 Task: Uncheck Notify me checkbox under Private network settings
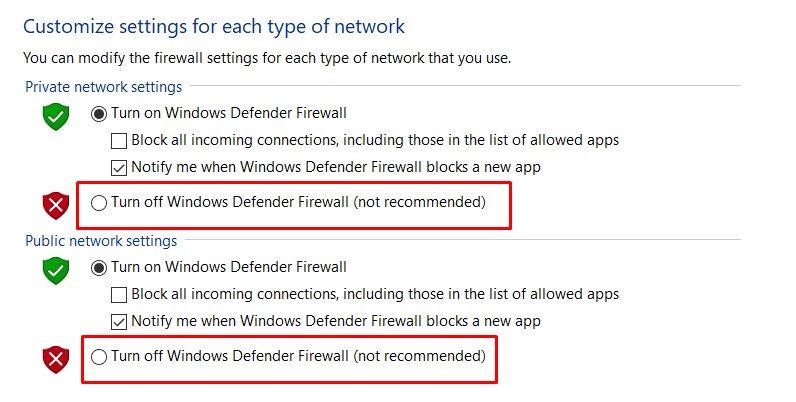(119, 168)
